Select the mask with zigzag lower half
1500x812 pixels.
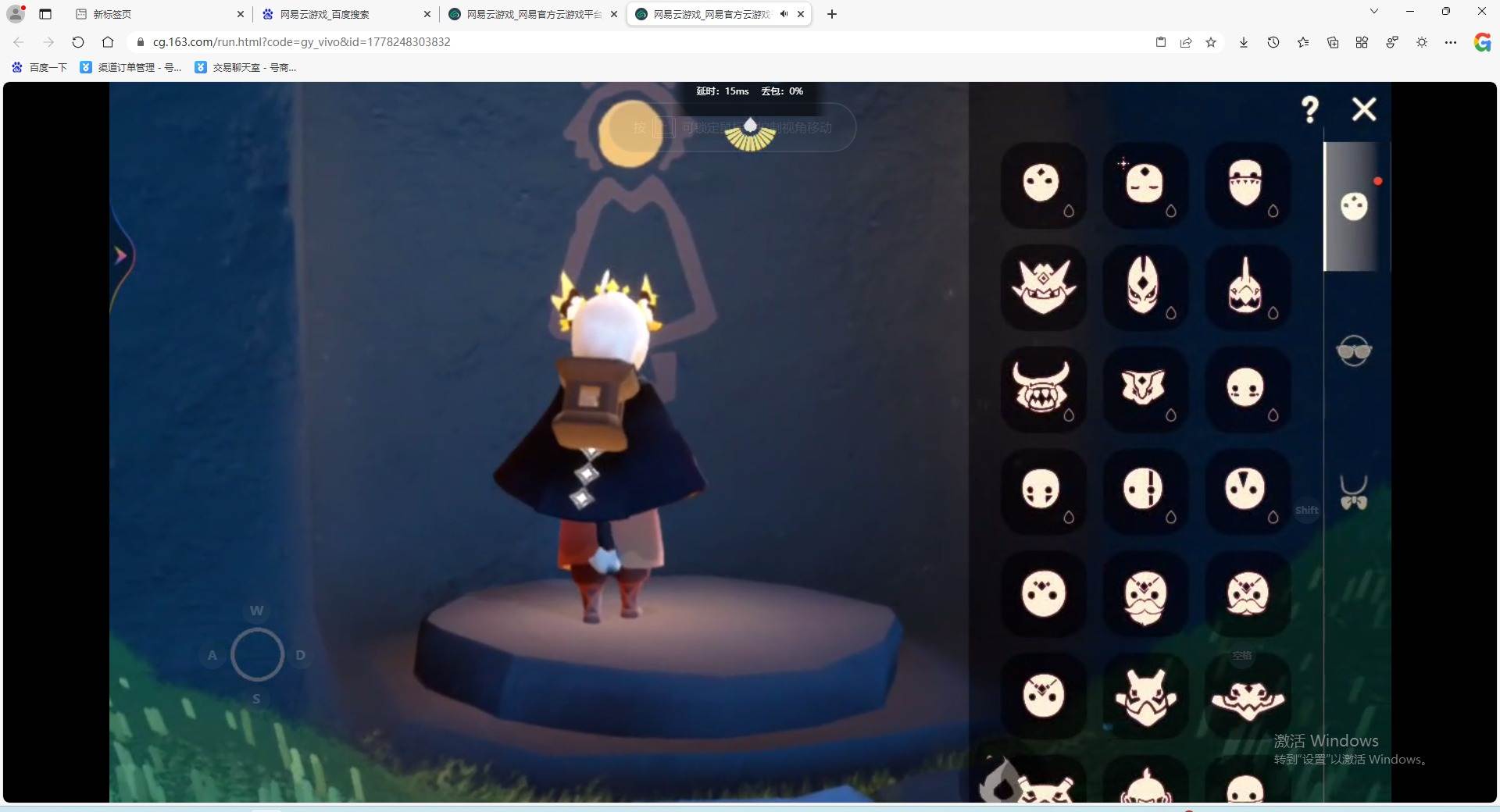(x=1247, y=185)
